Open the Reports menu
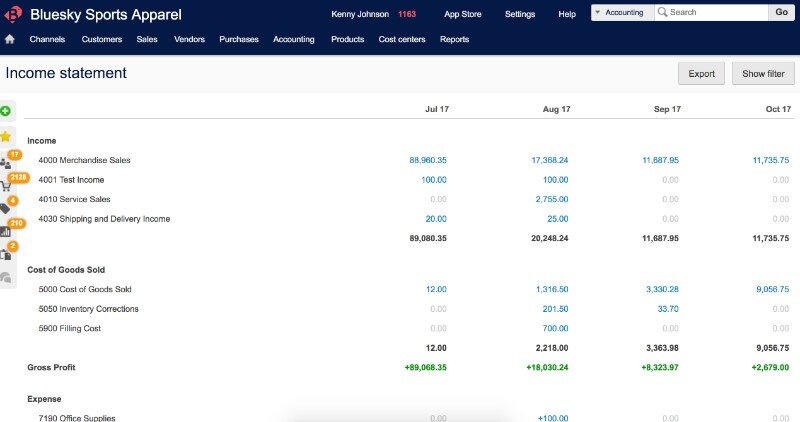This screenshot has width=800, height=422. pos(454,40)
